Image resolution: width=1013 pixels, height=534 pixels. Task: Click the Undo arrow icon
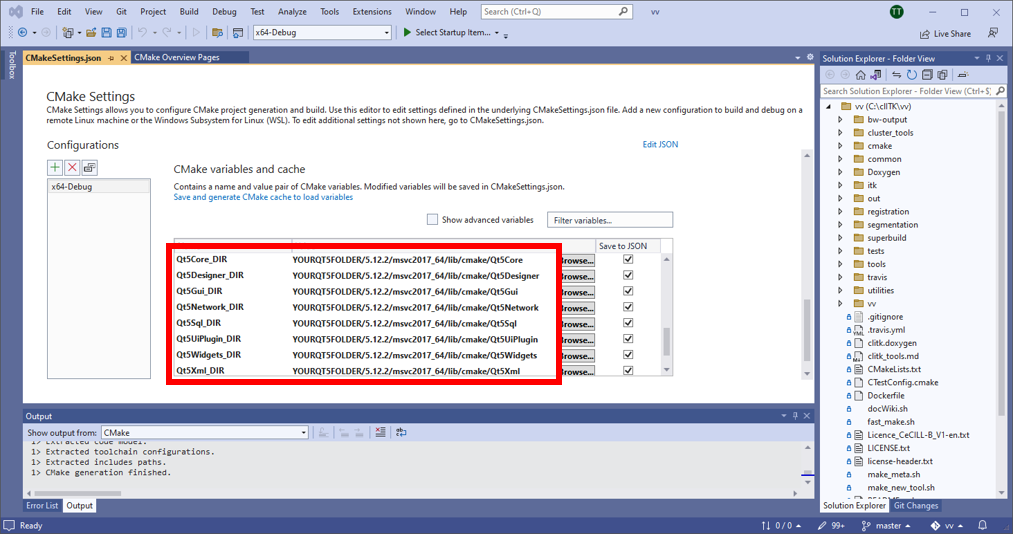[143, 32]
